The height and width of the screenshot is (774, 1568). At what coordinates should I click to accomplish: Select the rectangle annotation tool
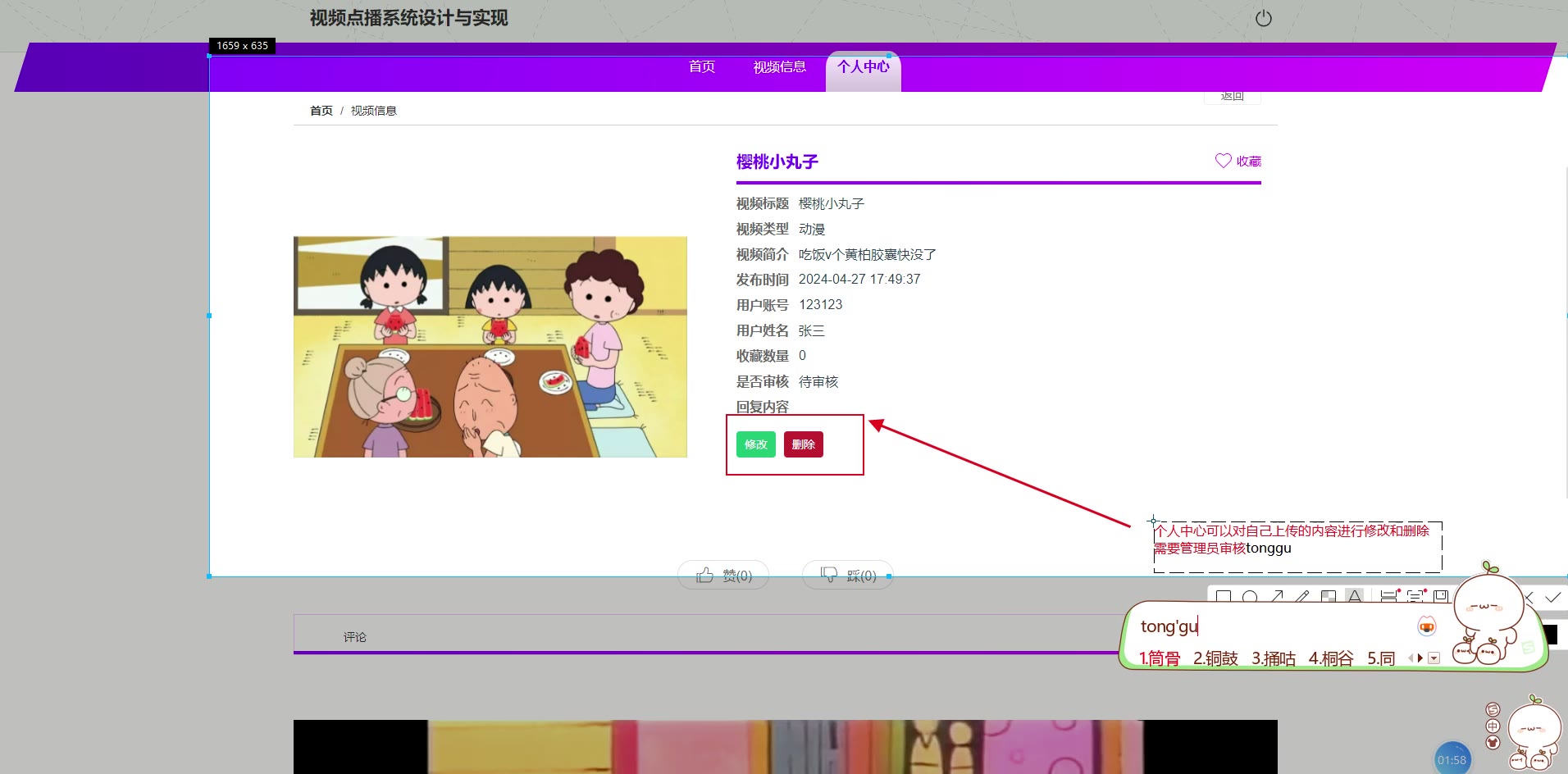click(x=1224, y=597)
